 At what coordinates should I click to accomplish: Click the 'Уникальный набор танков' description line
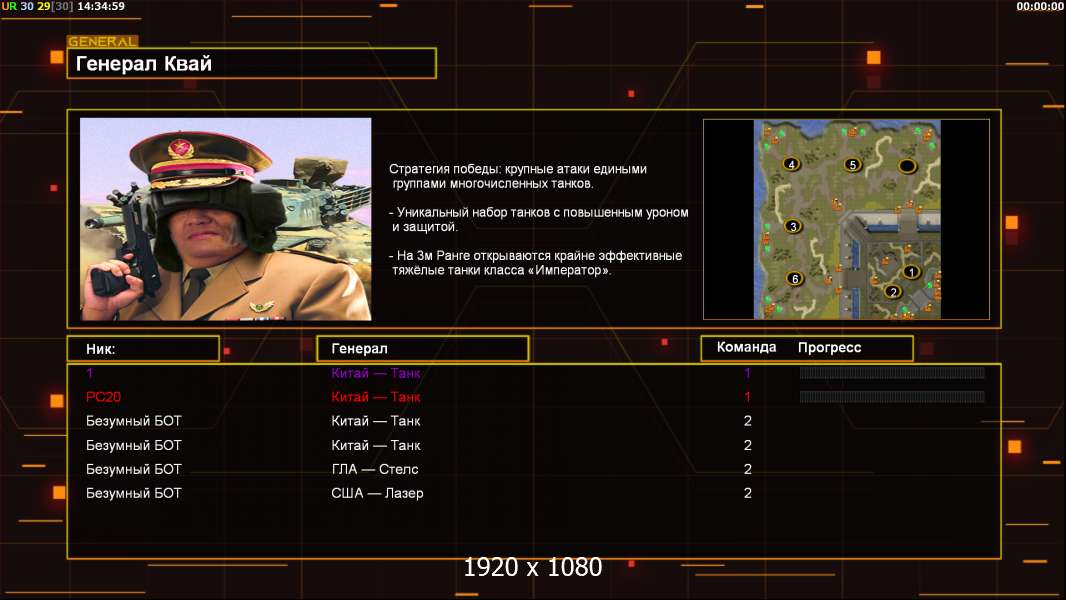[x=539, y=219]
